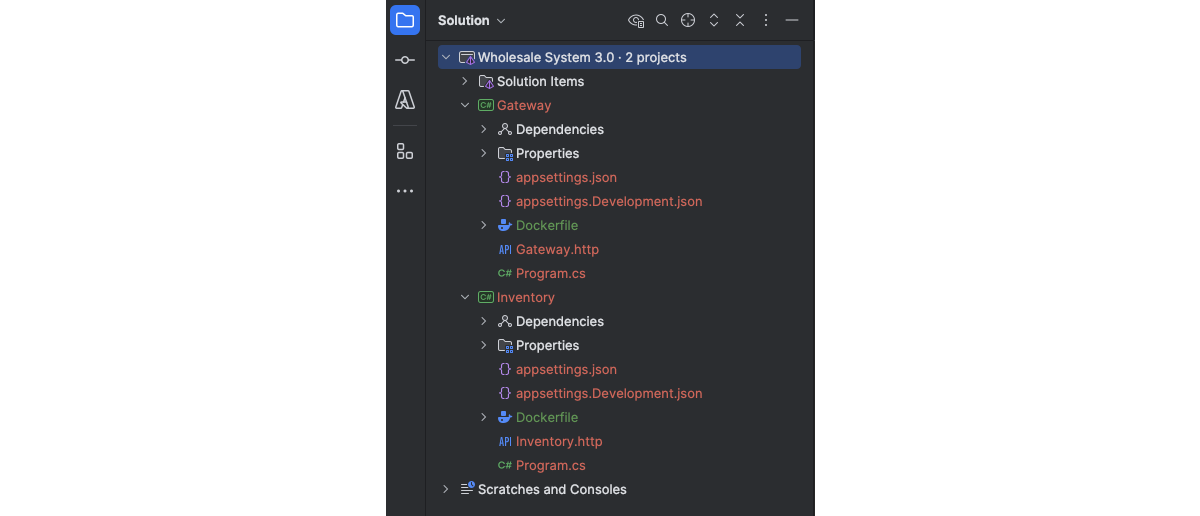Viewport: 1200px width, 516px height.
Task: Open appsettings.Development.json in Inventory project
Action: coord(609,393)
